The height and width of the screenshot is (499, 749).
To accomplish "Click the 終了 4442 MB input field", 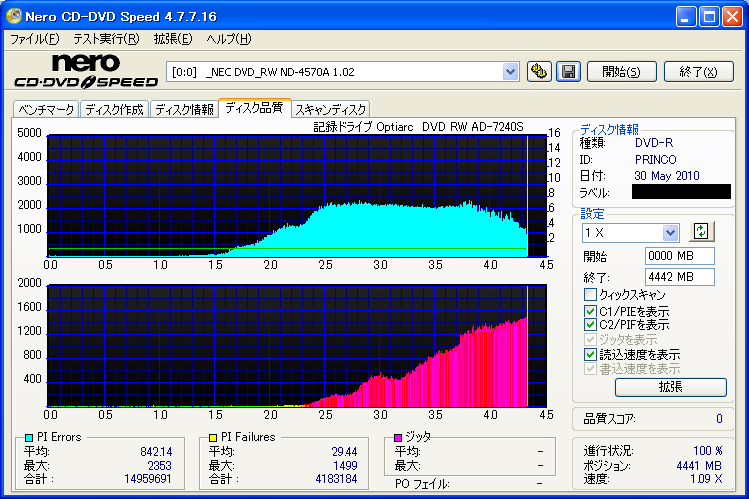I will tap(679, 276).
